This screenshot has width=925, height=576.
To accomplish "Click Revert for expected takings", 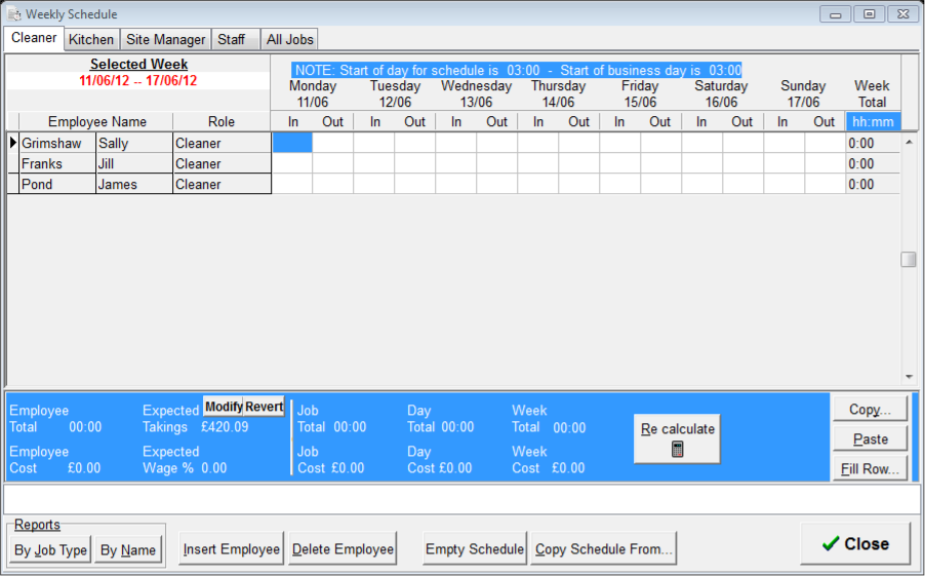I will pos(265,407).
